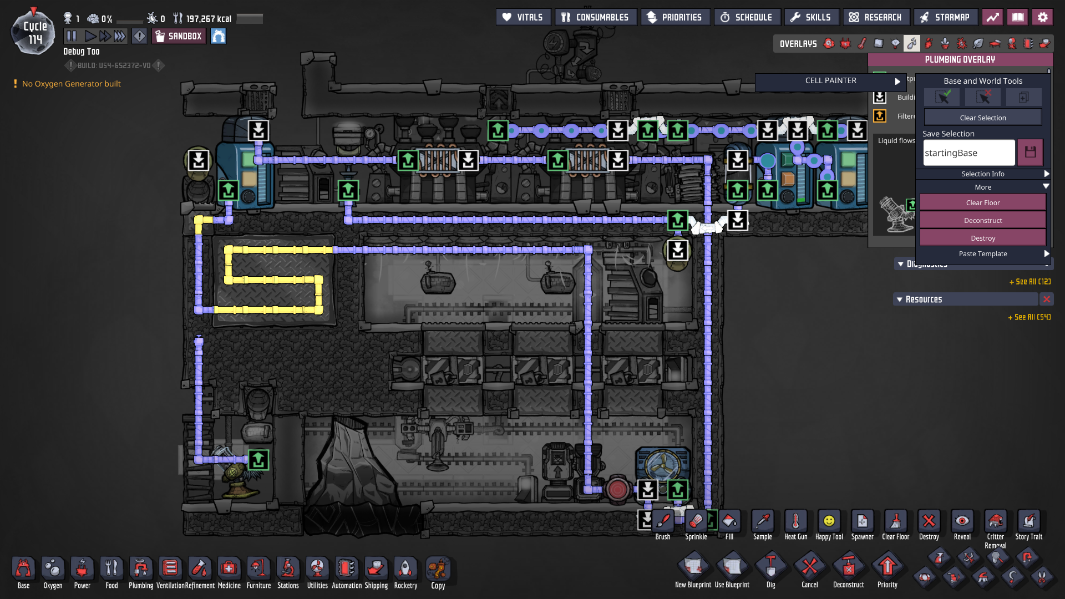Collapse the Diagnostics panel
1065x599 pixels.
point(901,264)
